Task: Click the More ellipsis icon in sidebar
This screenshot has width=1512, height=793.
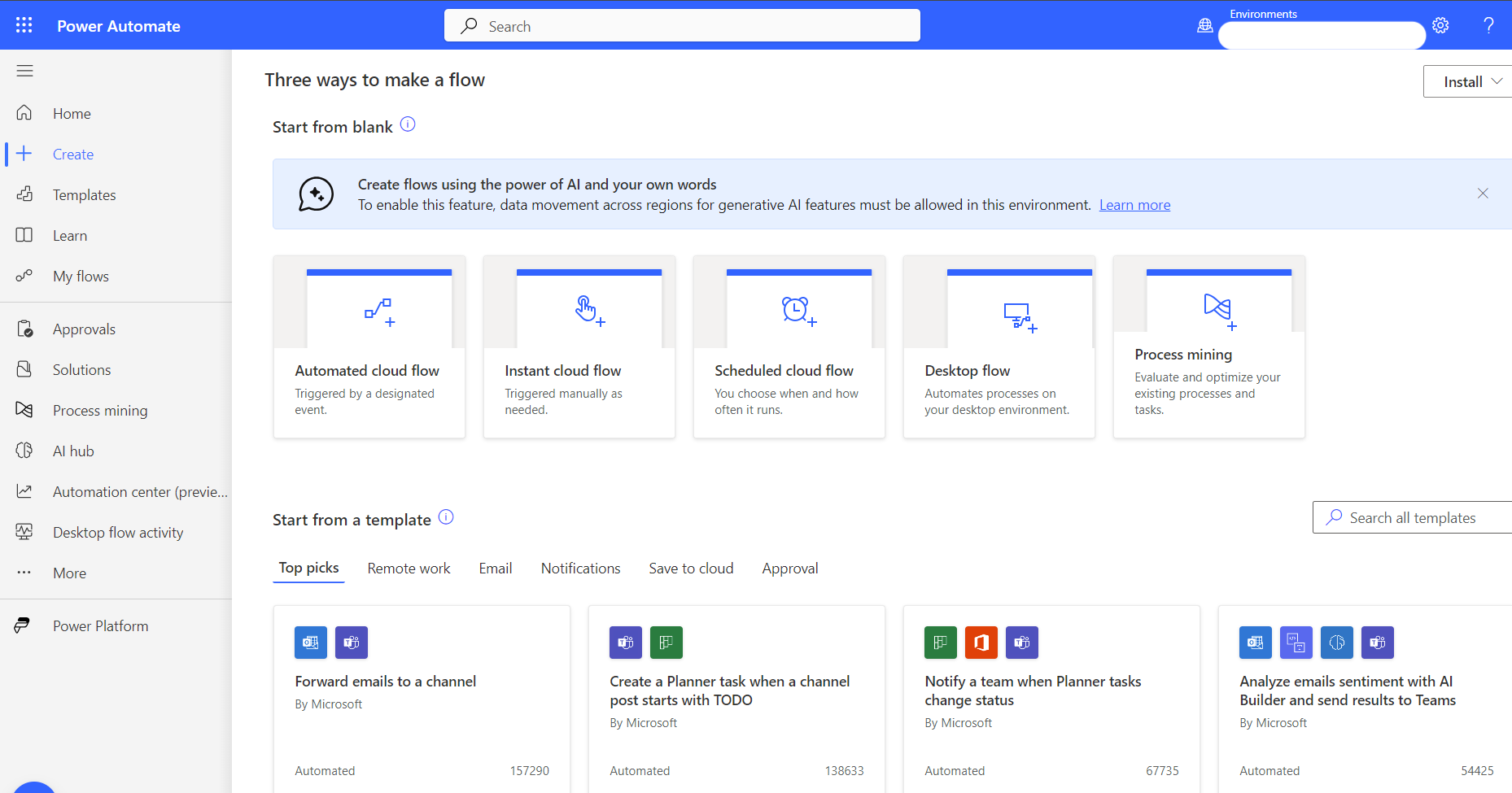Action: coord(24,573)
